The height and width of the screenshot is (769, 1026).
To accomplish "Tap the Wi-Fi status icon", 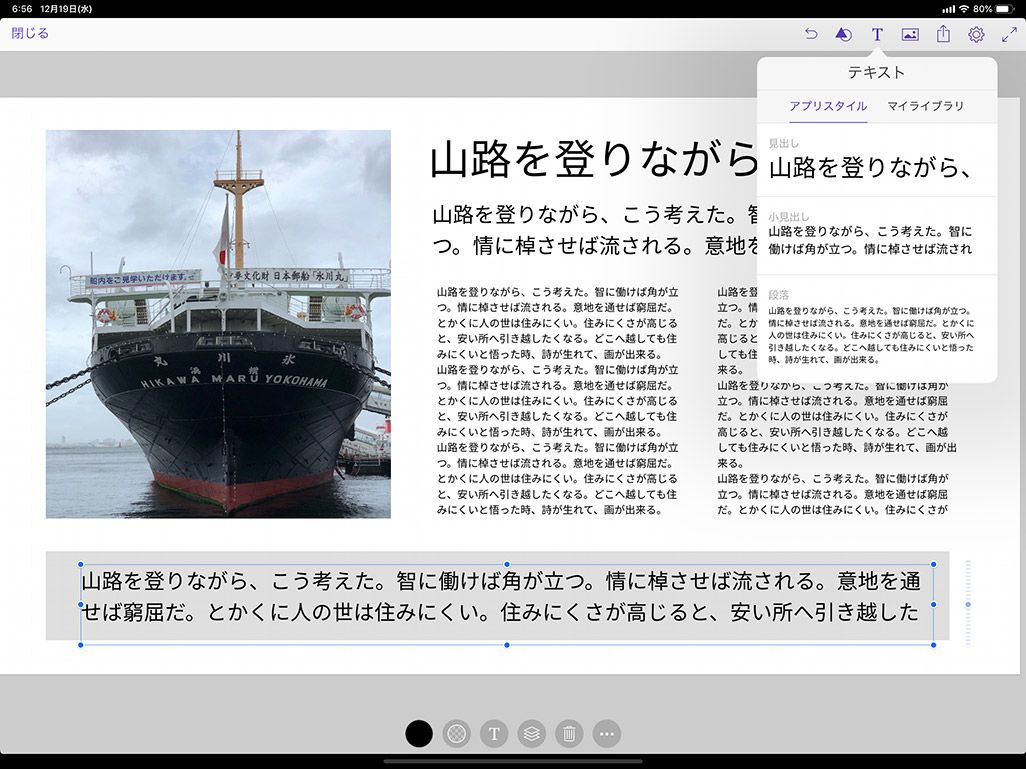I will (964, 9).
